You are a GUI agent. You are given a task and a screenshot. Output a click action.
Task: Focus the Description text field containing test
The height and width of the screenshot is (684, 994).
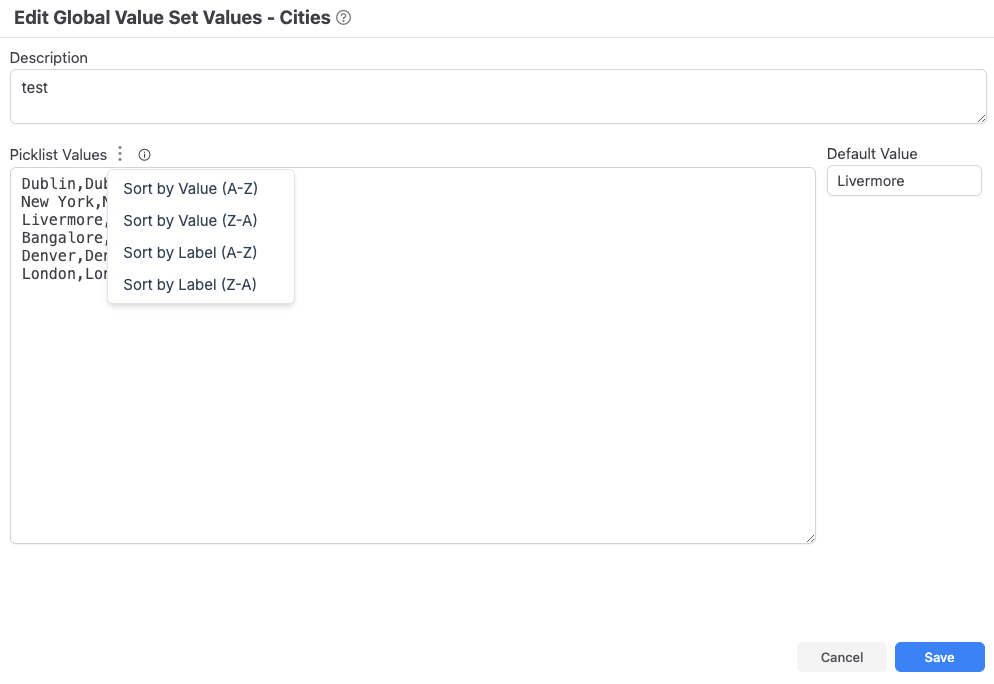click(498, 96)
